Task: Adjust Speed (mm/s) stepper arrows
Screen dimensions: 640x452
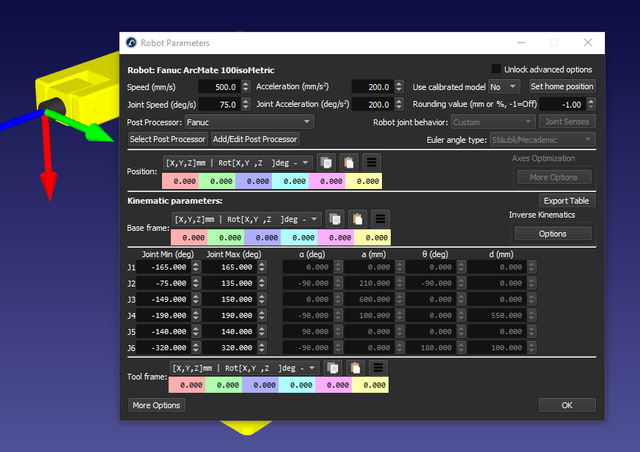Action: pos(246,87)
